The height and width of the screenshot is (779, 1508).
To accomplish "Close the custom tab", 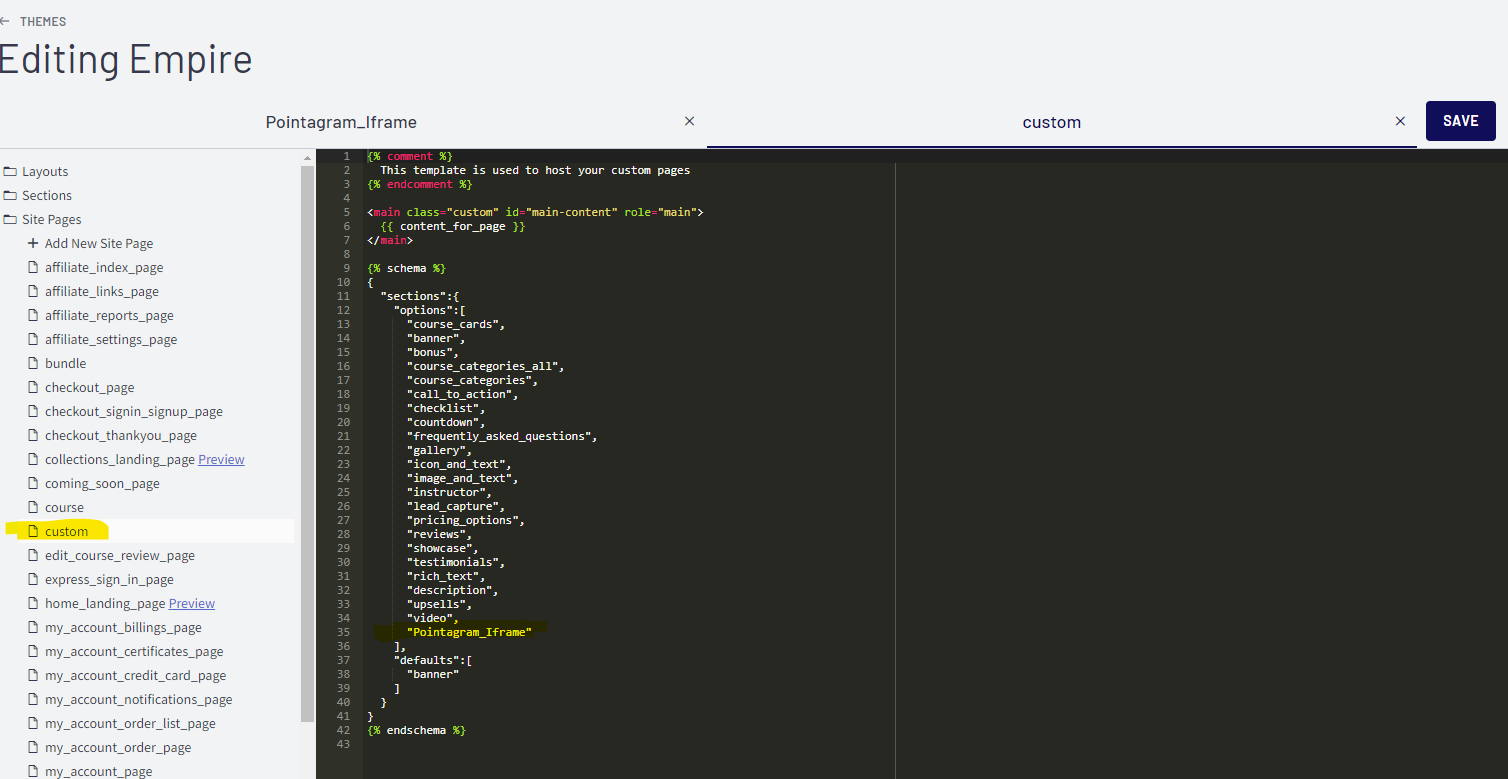I will [1400, 121].
